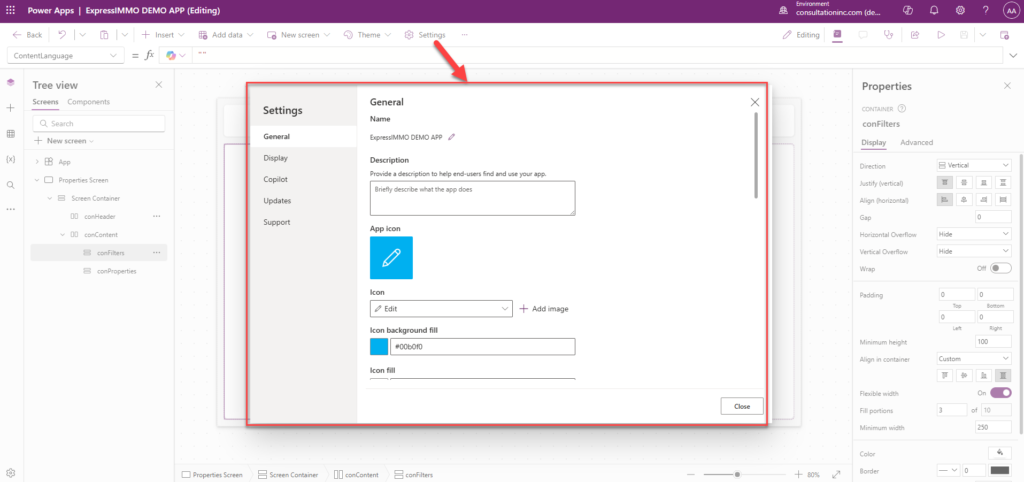
Task: Switch to Advanced properties tab
Action: click(916, 142)
